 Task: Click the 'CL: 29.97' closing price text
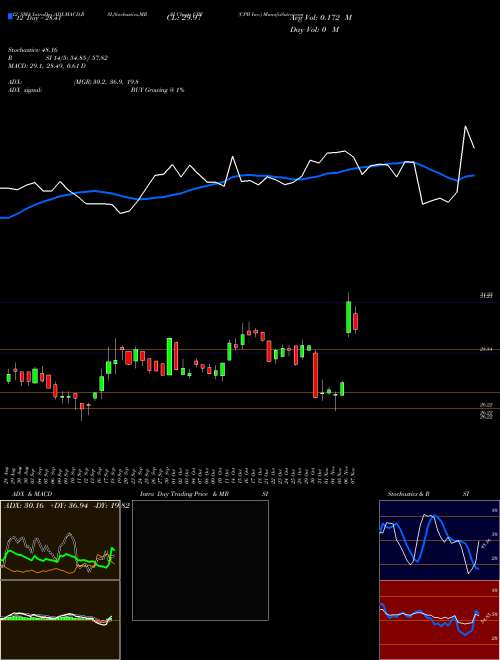184,18
